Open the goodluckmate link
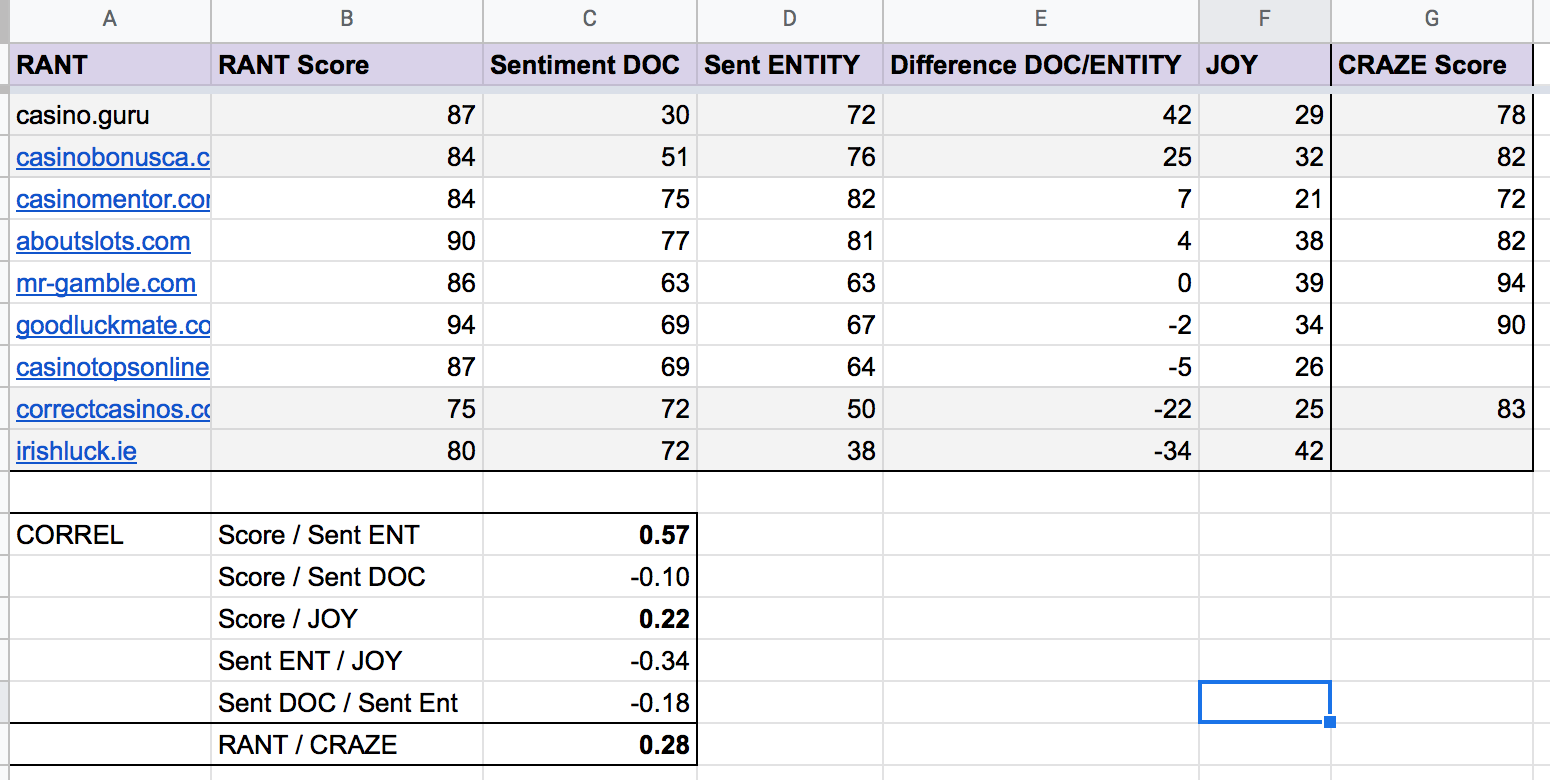Viewport: 1550px width, 780px height. tap(113, 325)
